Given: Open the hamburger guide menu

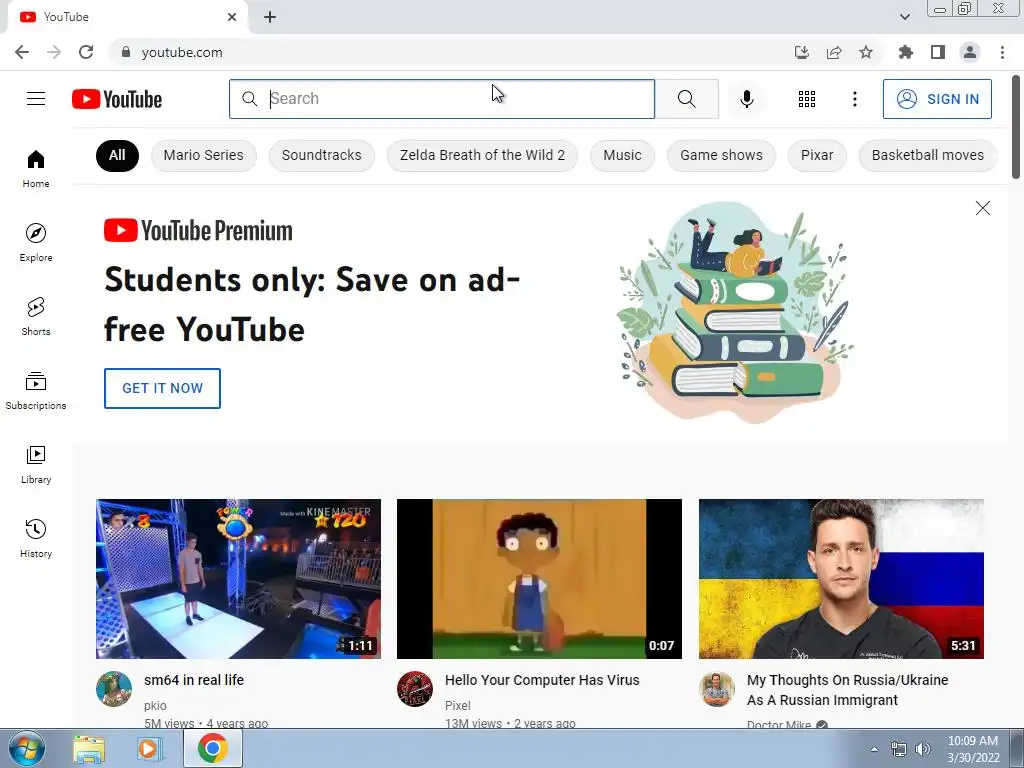Looking at the screenshot, I should pyautogui.click(x=36, y=99).
